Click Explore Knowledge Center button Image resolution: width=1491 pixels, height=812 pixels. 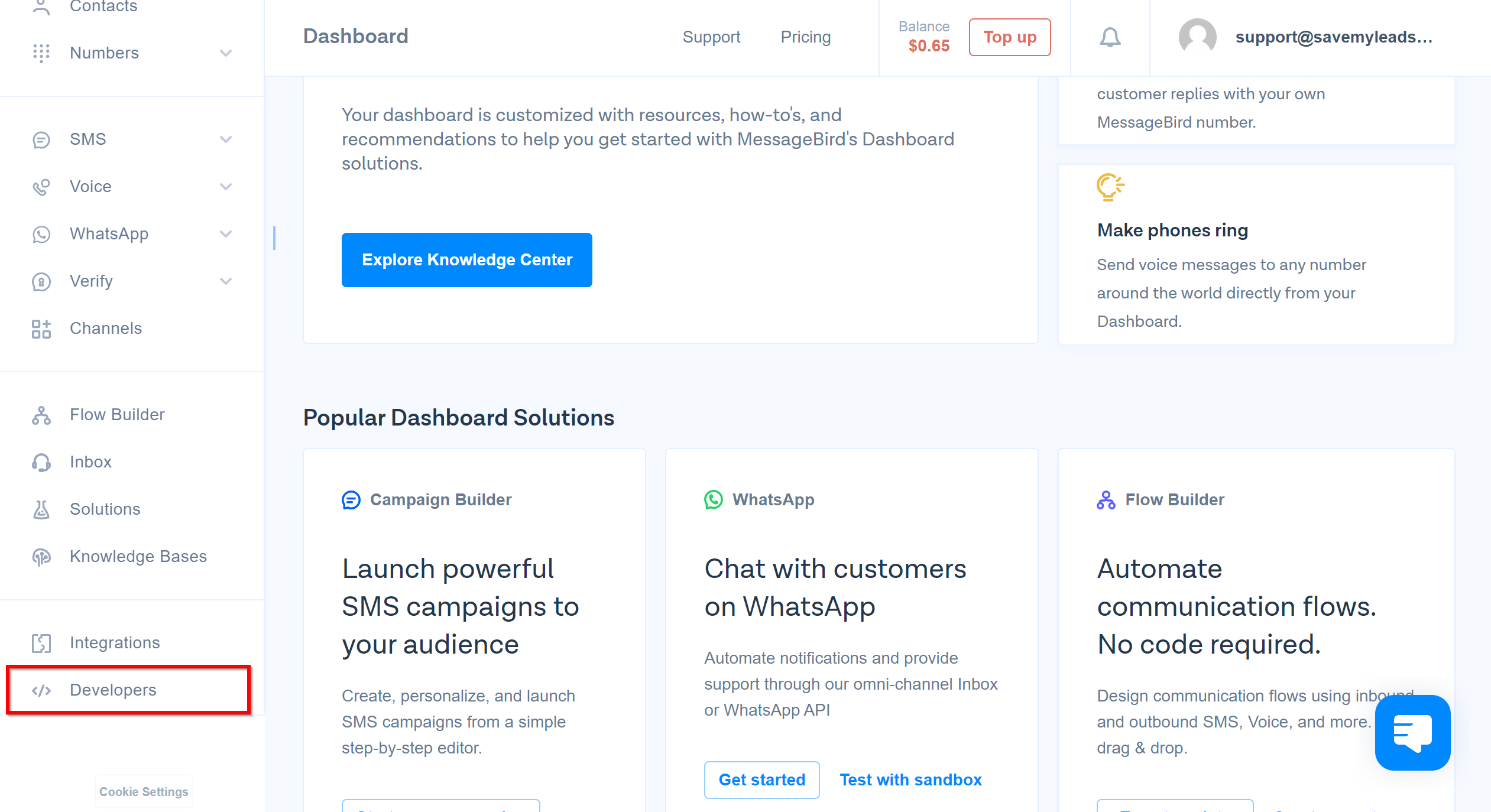(x=467, y=260)
